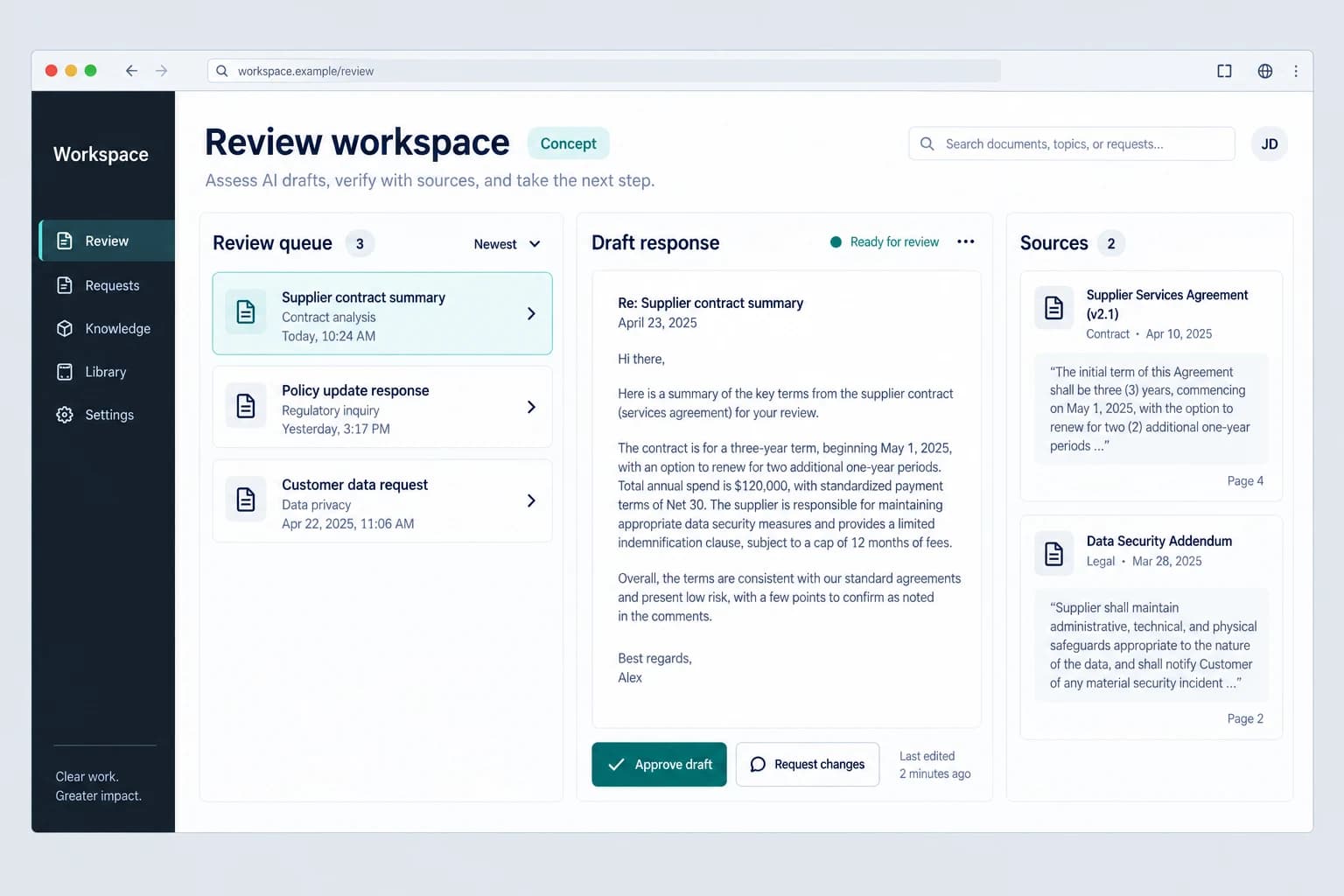Click the Policy update response file icon
Viewport: 1344px width, 896px height.
coord(246,406)
